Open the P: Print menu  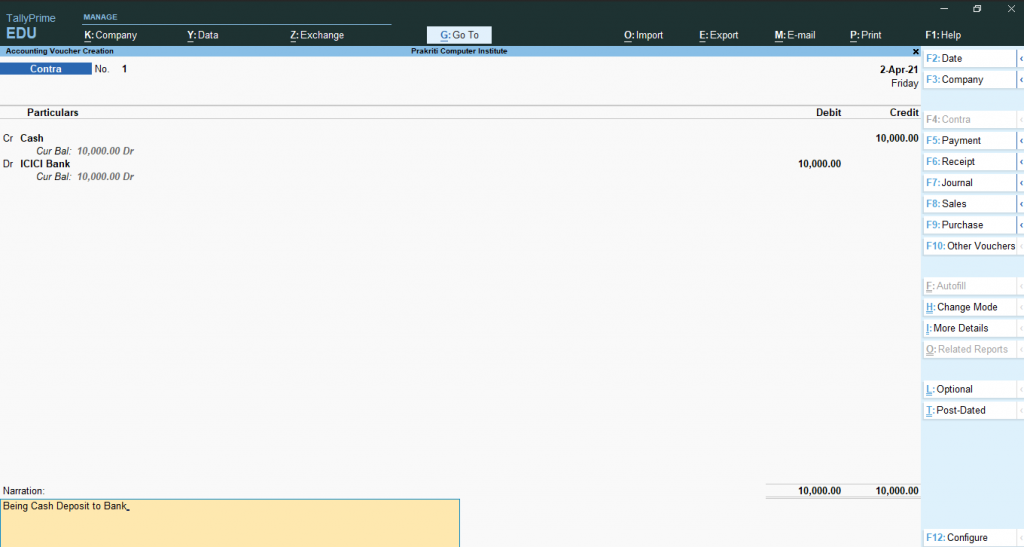click(x=865, y=35)
